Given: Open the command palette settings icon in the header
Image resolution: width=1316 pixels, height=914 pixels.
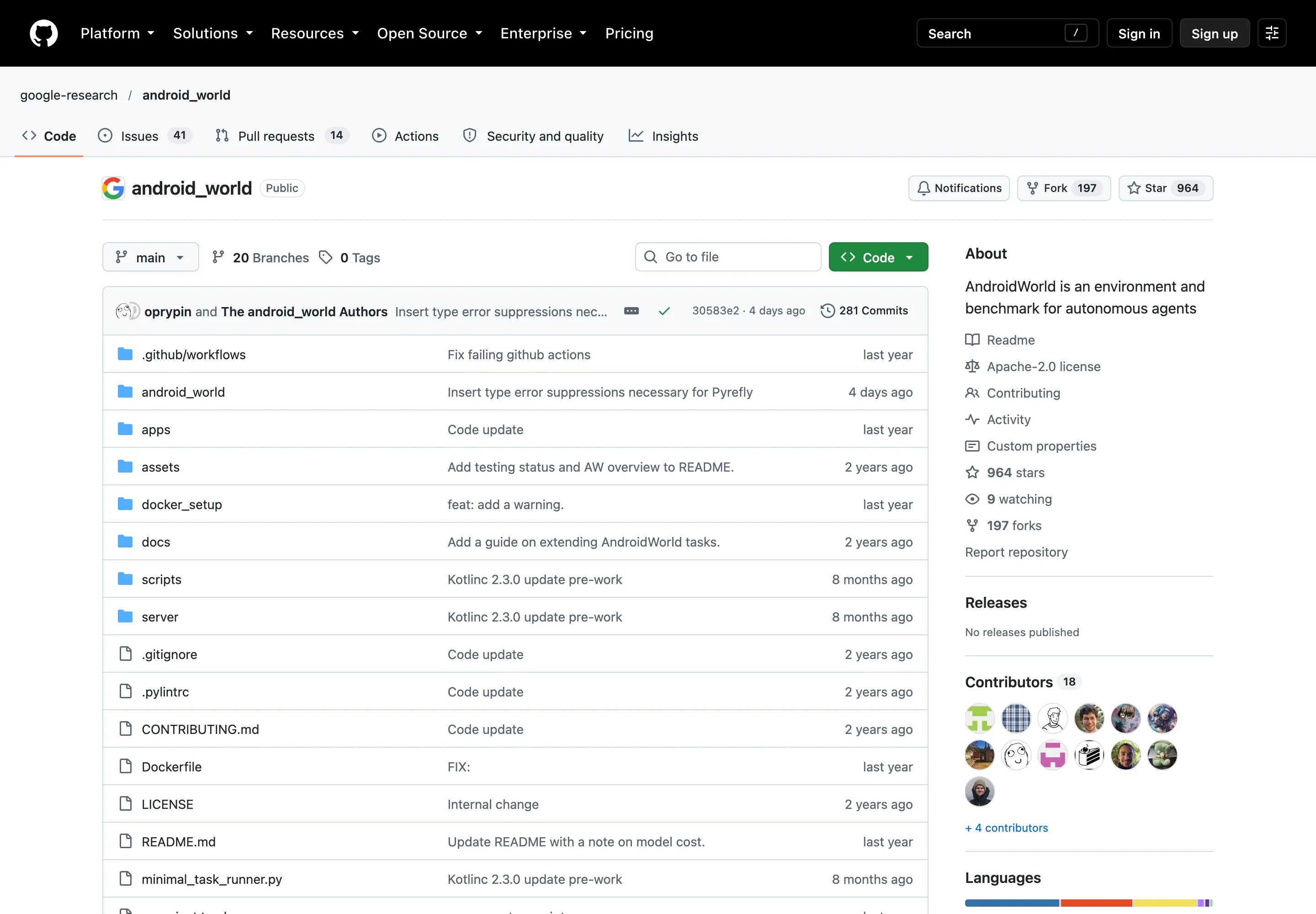Looking at the screenshot, I should (1272, 33).
